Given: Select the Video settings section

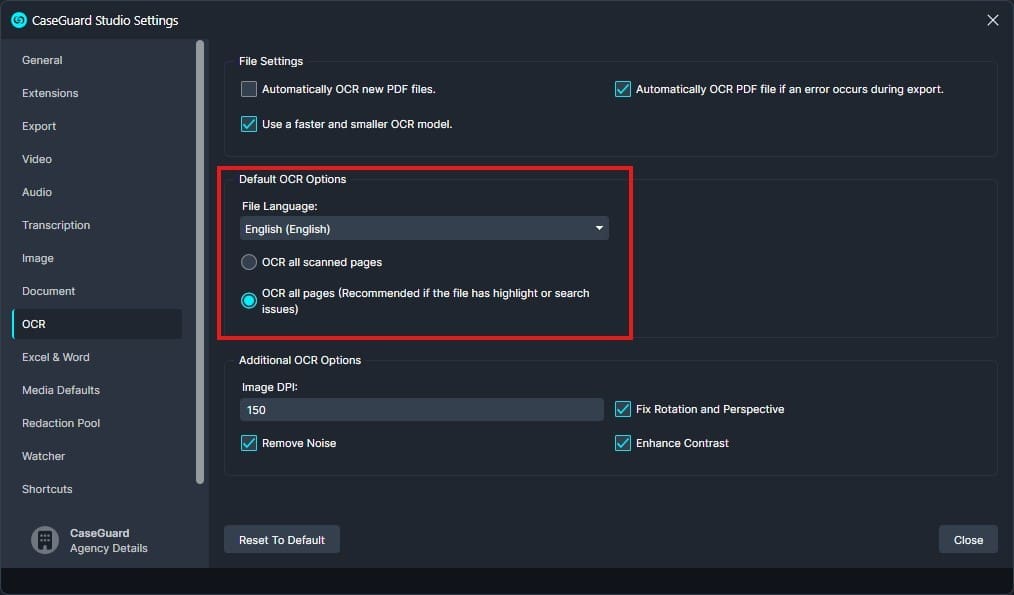Looking at the screenshot, I should 36,159.
